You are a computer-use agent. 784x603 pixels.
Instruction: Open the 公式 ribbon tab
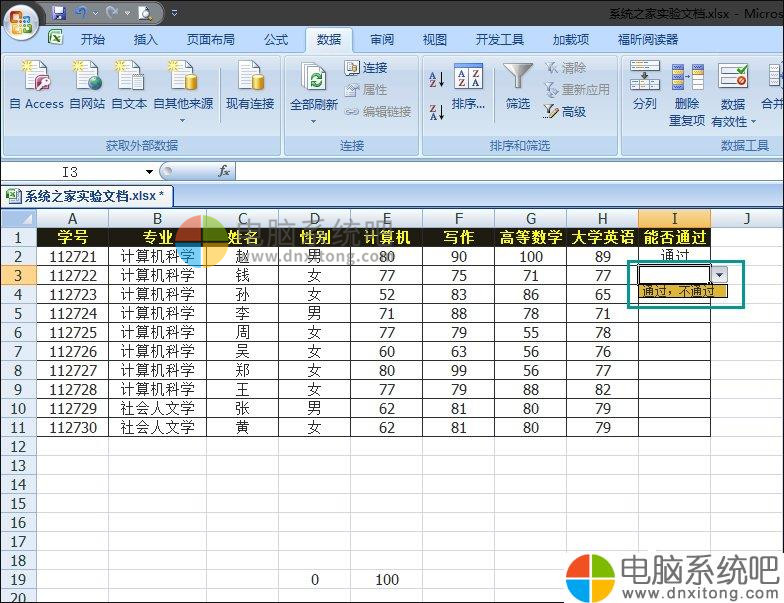[x=276, y=40]
